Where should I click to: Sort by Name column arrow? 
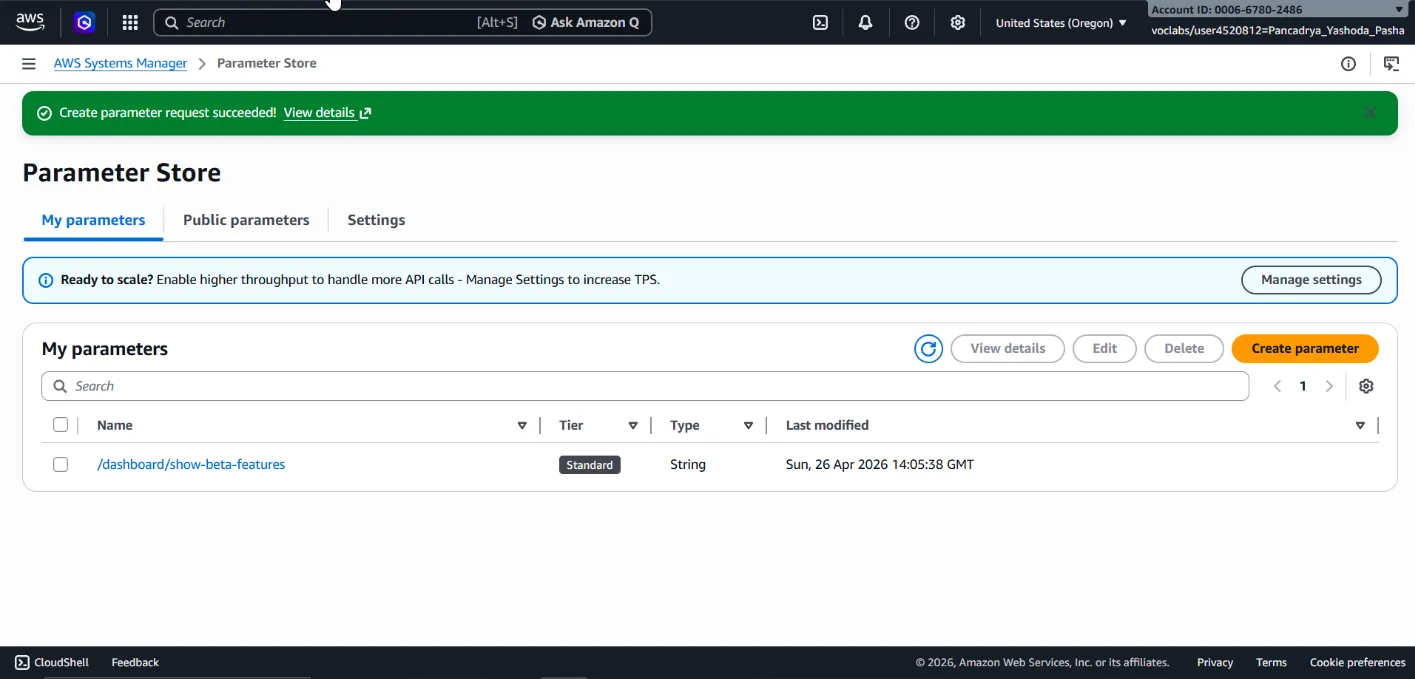tap(522, 426)
